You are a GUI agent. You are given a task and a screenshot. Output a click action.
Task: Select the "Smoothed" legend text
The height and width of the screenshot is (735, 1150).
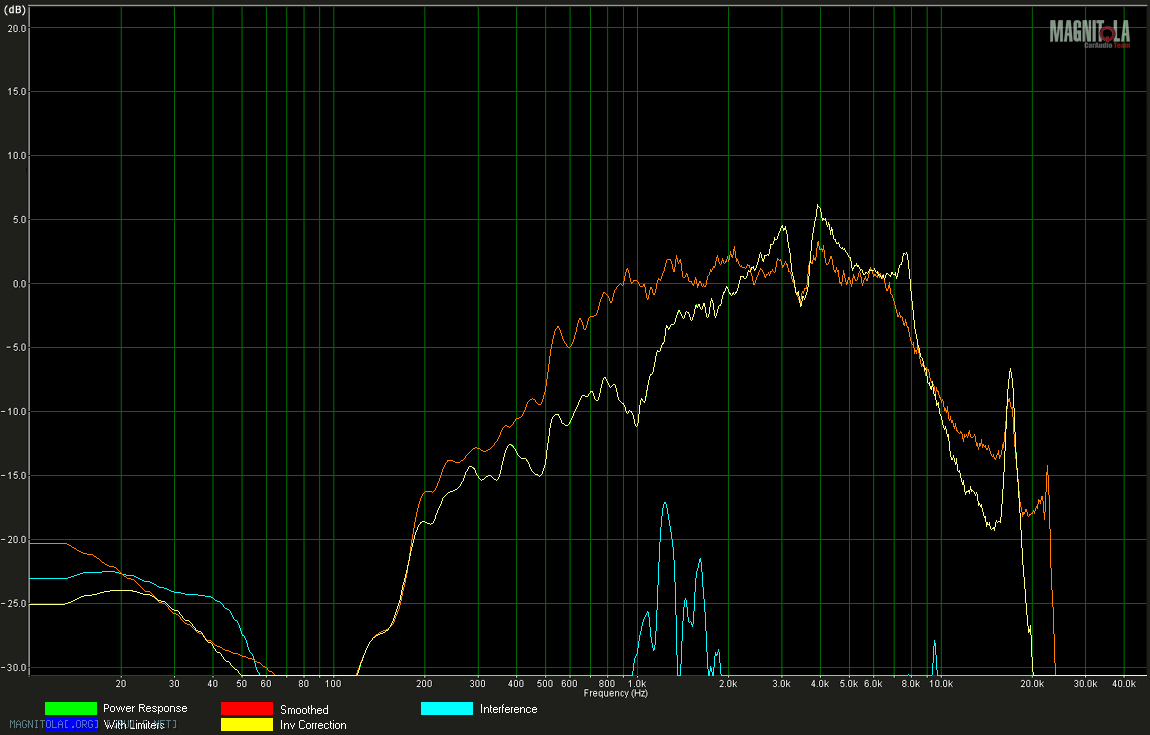coord(304,710)
